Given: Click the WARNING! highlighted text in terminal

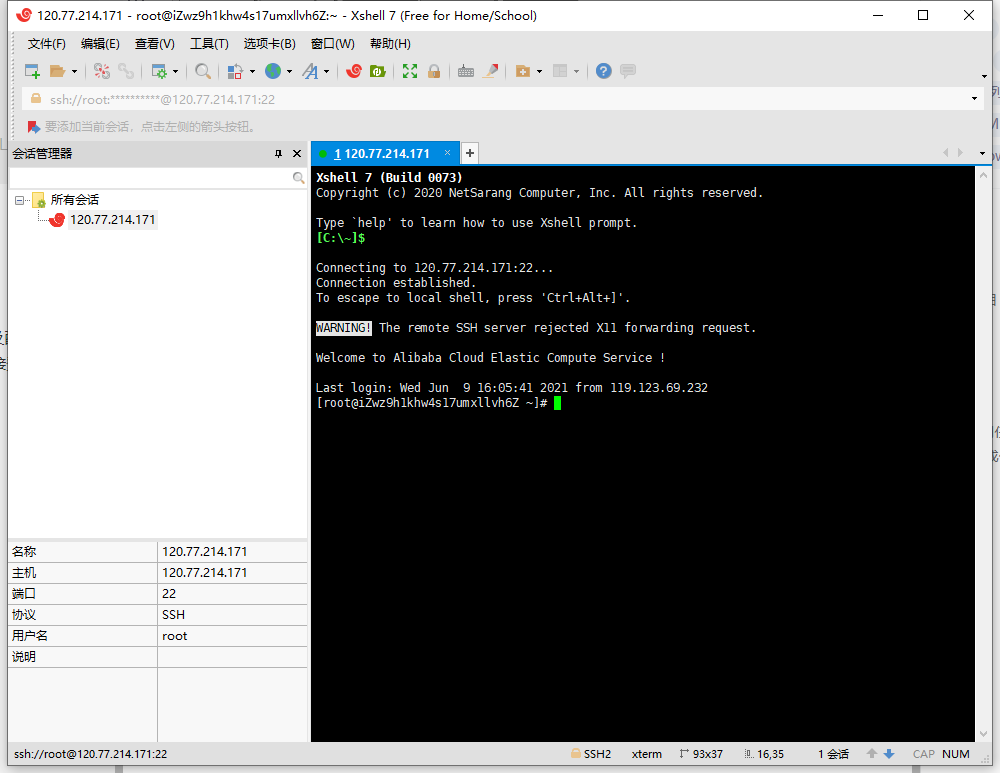Looking at the screenshot, I should tap(343, 328).
